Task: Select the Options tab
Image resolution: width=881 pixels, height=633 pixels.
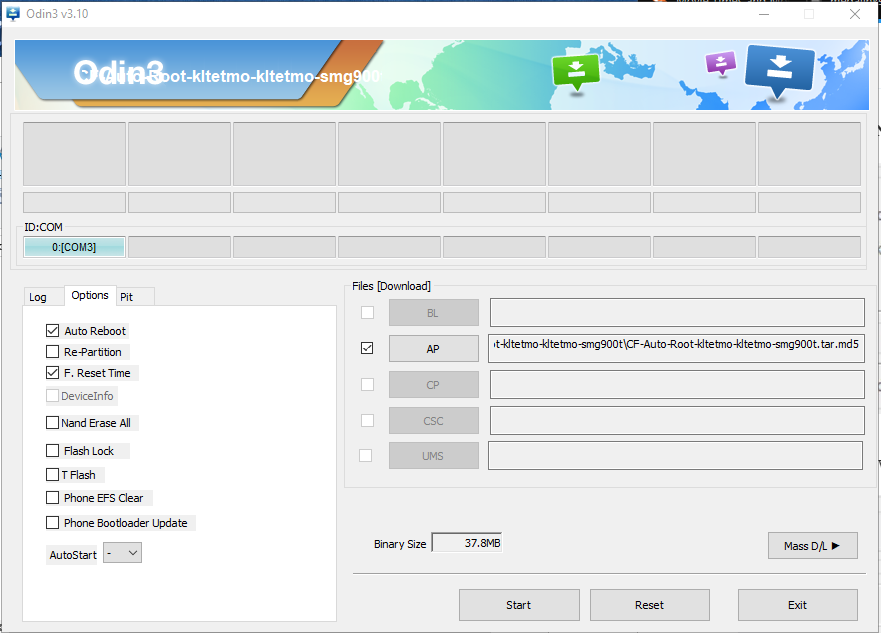Action: [x=90, y=295]
